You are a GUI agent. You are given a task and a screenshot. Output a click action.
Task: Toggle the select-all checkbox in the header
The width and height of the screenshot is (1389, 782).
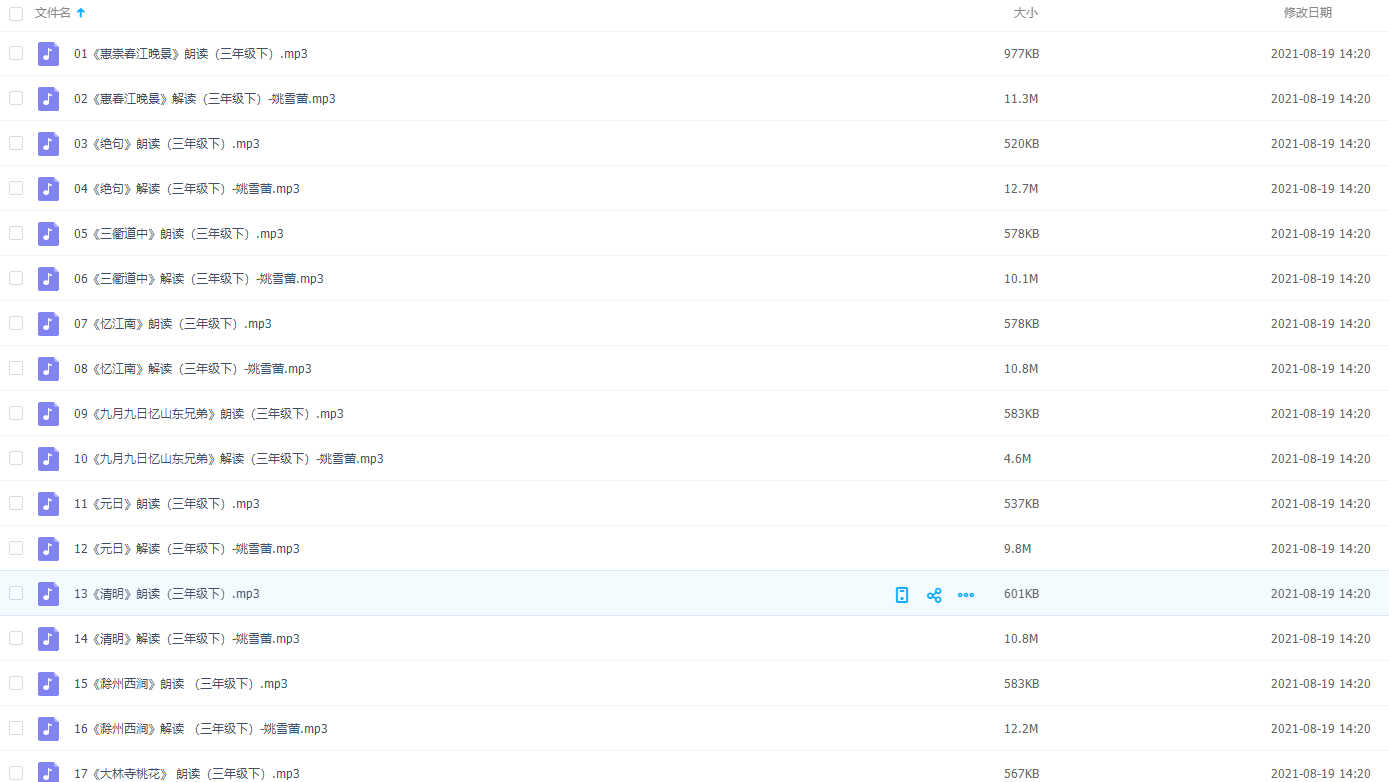pyautogui.click(x=16, y=13)
